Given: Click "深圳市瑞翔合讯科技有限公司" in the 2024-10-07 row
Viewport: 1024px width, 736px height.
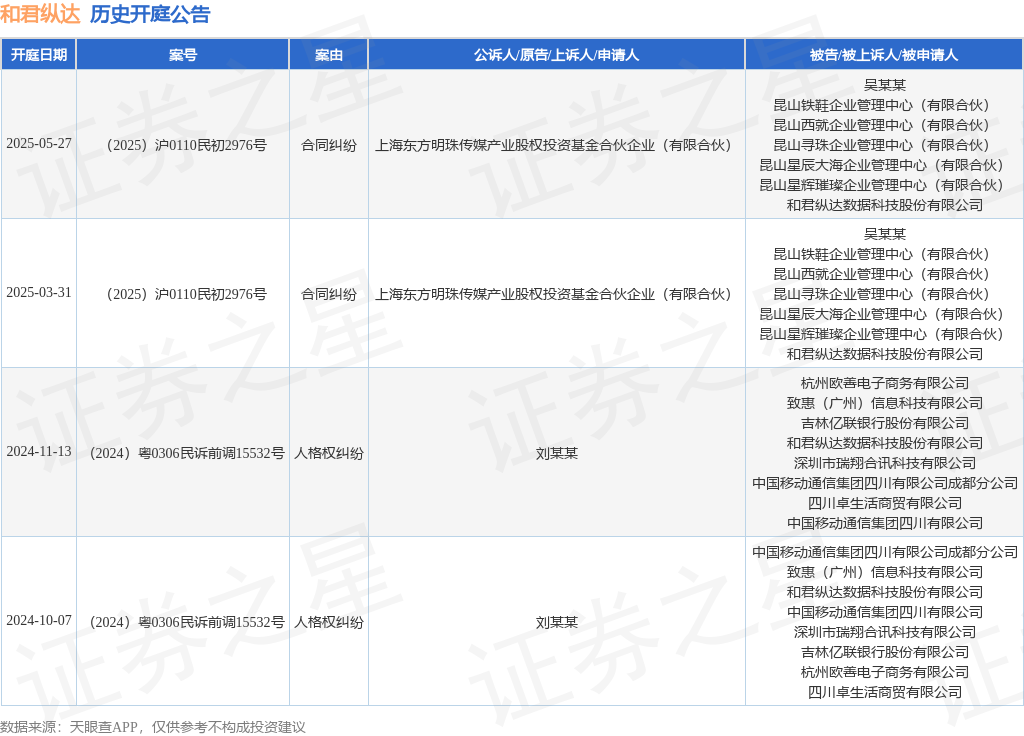Looking at the screenshot, I should click(x=884, y=632).
